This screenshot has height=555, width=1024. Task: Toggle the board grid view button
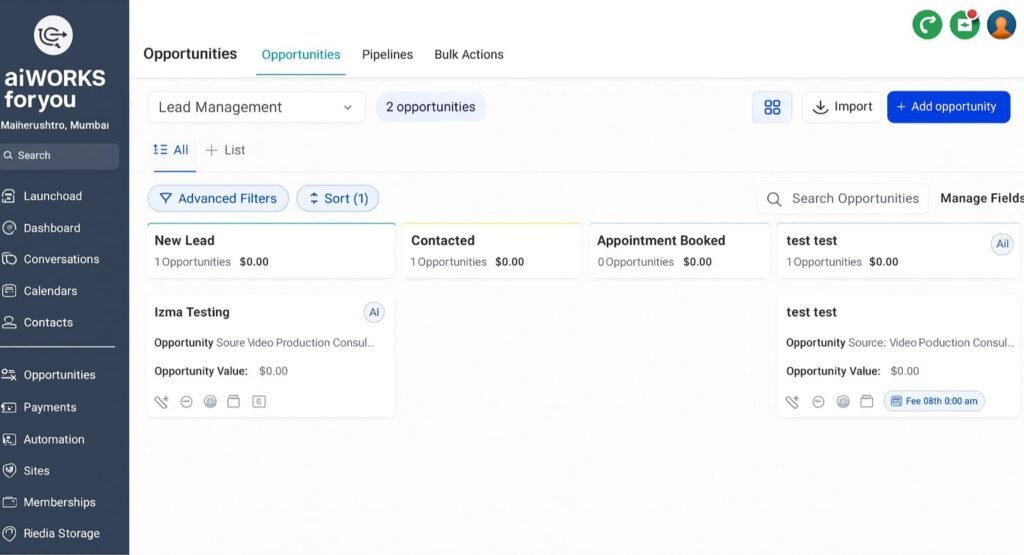coord(771,107)
